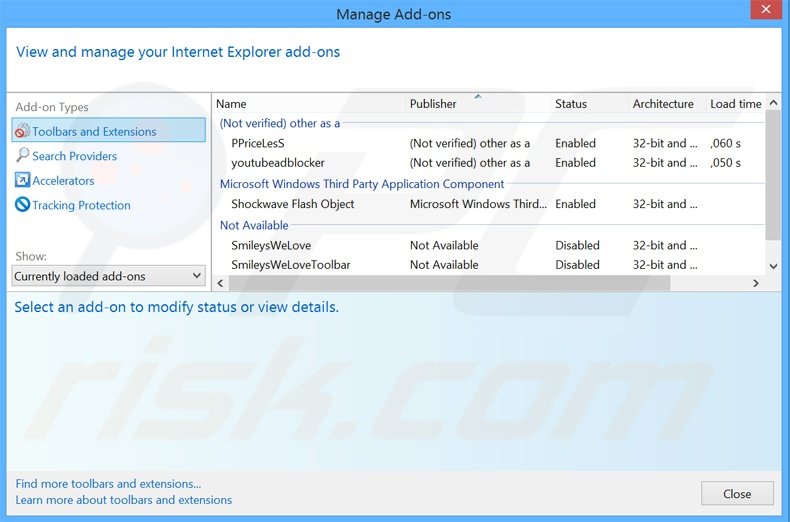The image size is (790, 522).
Task: Open the Currently loaded add-ons dropdown
Action: coord(108,276)
